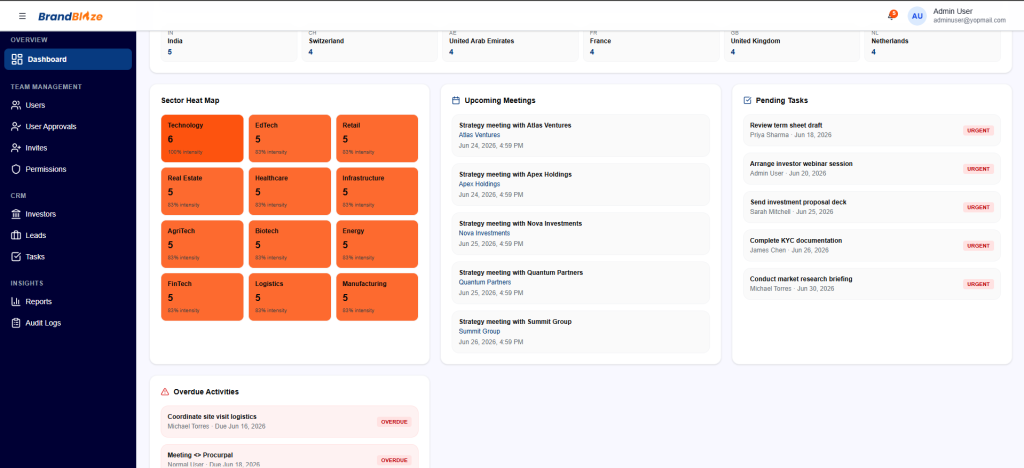Screen dimensions: 1024x468
Task: Click the Real Estate sector tile
Action: point(202,191)
